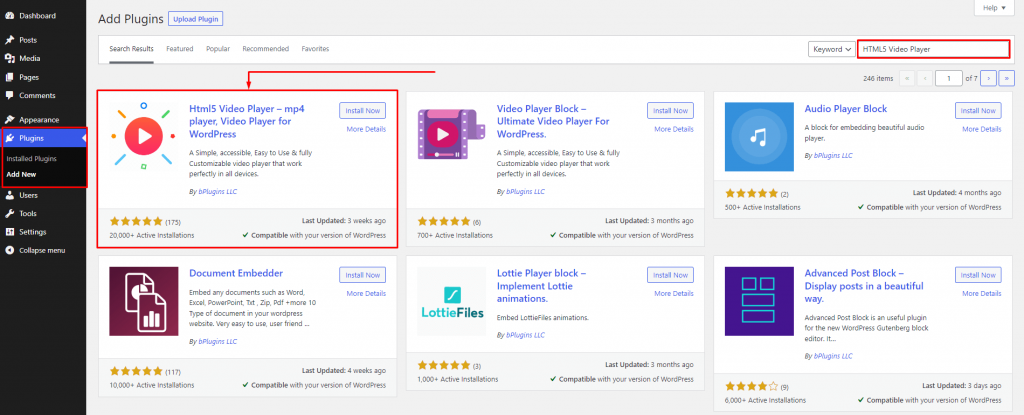Click the Advanced Post Block star rating
Image resolution: width=1024 pixels, height=415 pixels.
[751, 386]
